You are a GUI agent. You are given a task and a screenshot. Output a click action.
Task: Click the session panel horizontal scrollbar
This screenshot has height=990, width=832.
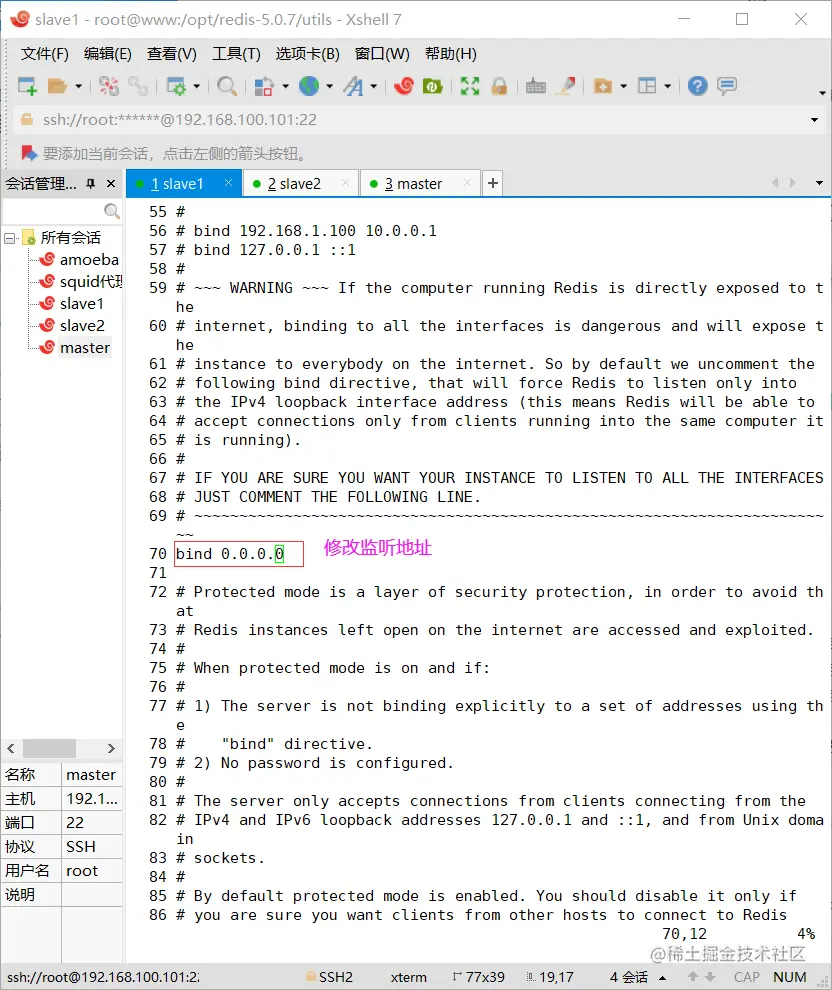point(50,748)
